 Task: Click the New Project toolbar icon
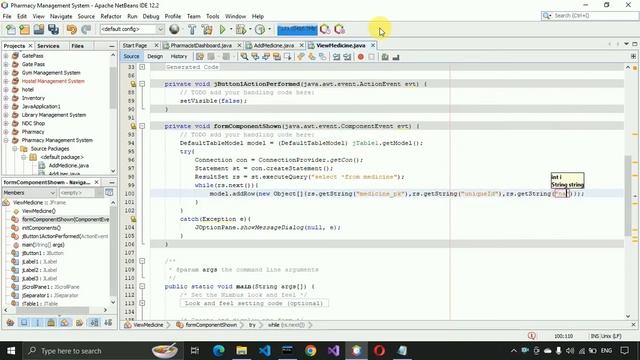click(x=25, y=29)
